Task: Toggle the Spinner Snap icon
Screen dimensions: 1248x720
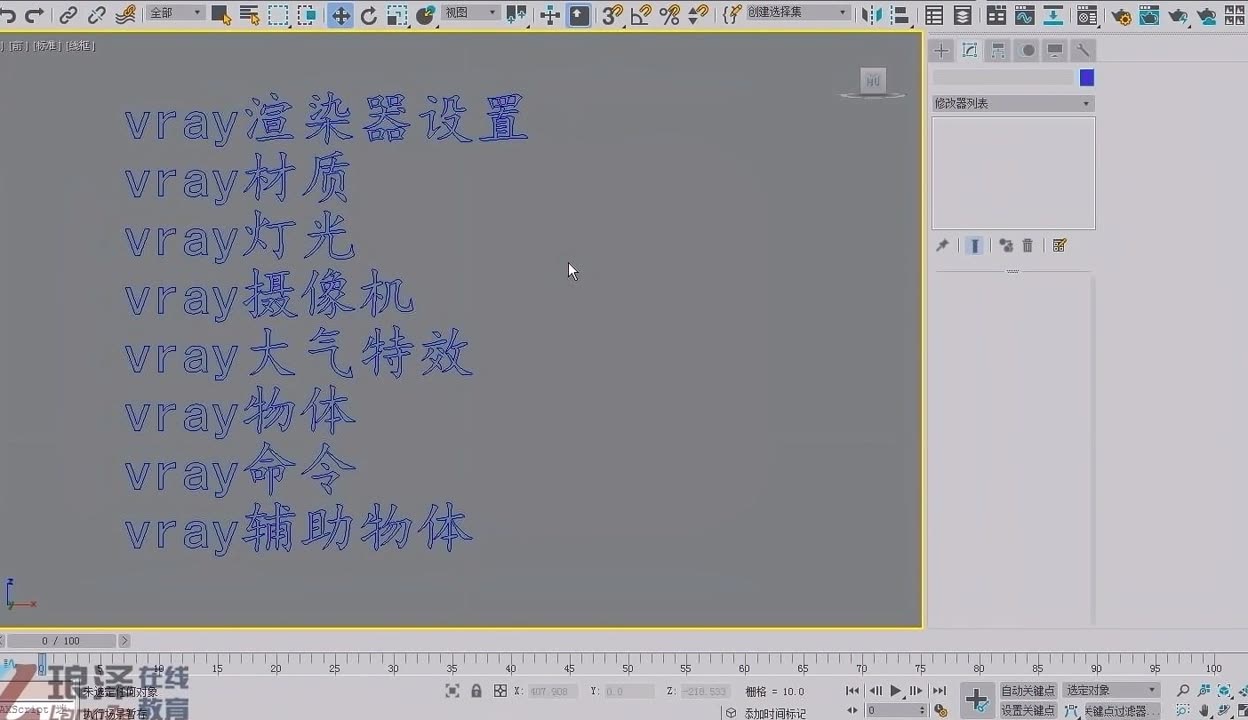Action: pyautogui.click(x=699, y=15)
